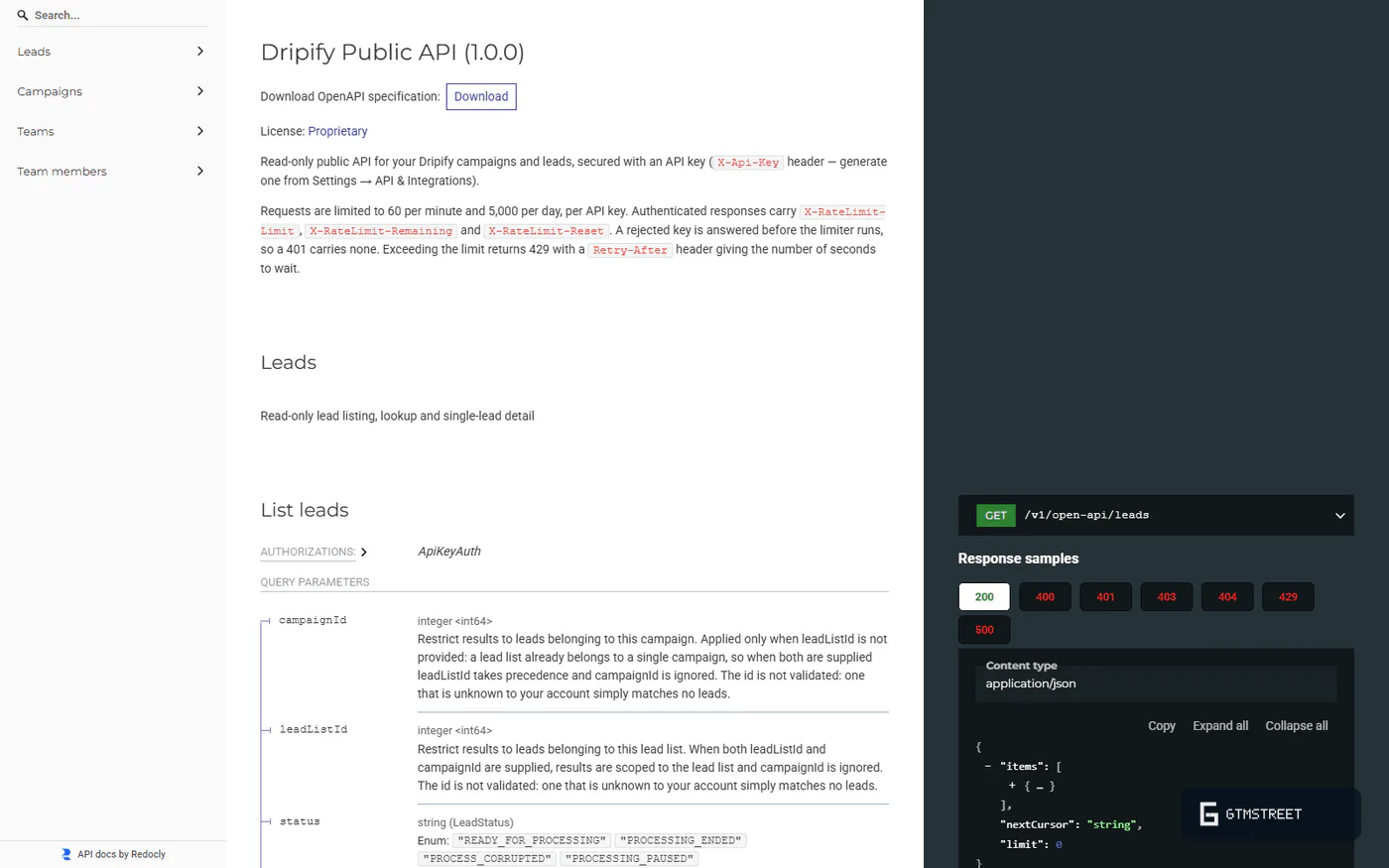This screenshot has height=868, width=1389.
Task: Click the Dripify Public API title
Action: 392,52
